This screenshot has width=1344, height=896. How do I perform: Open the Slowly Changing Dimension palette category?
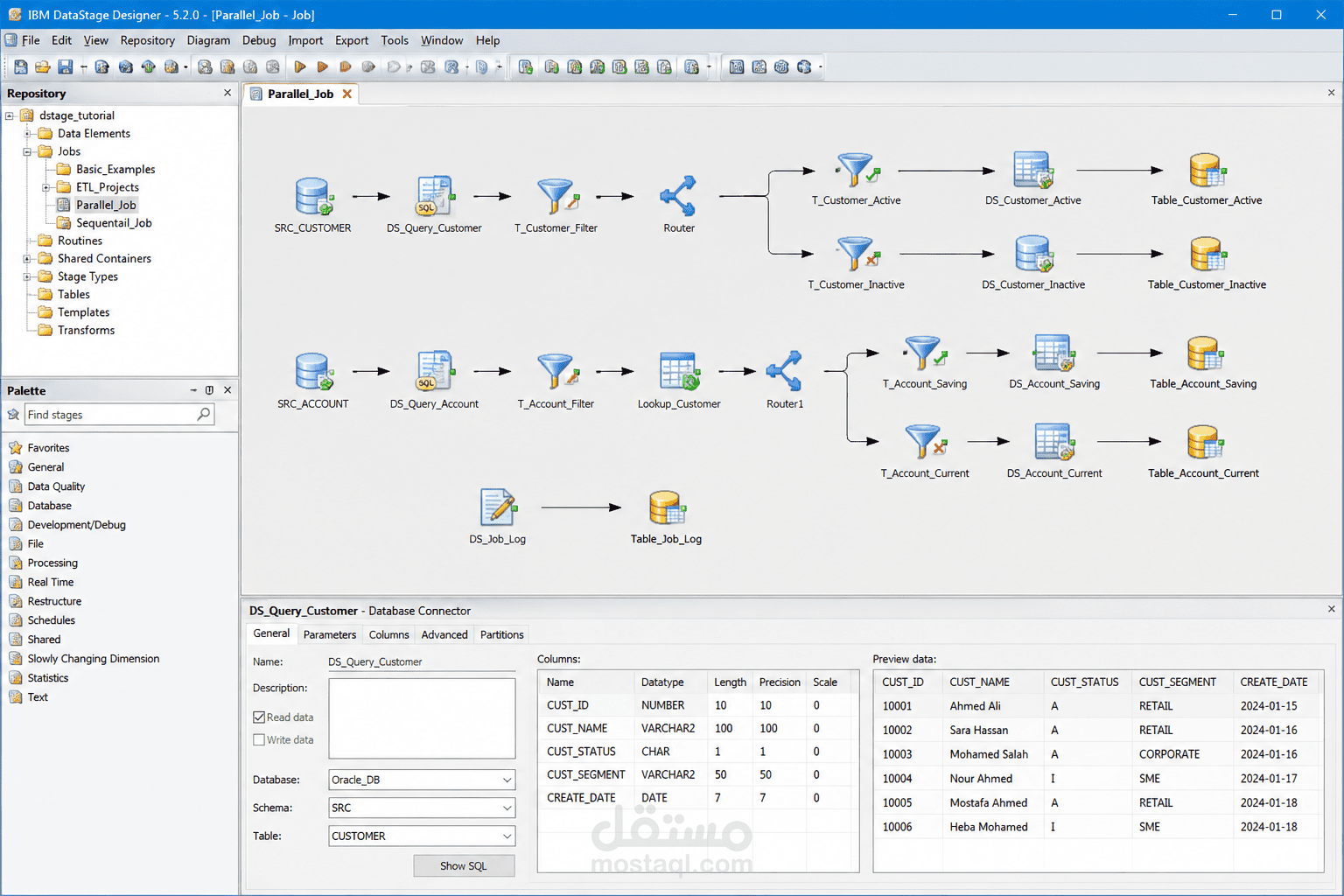point(93,659)
